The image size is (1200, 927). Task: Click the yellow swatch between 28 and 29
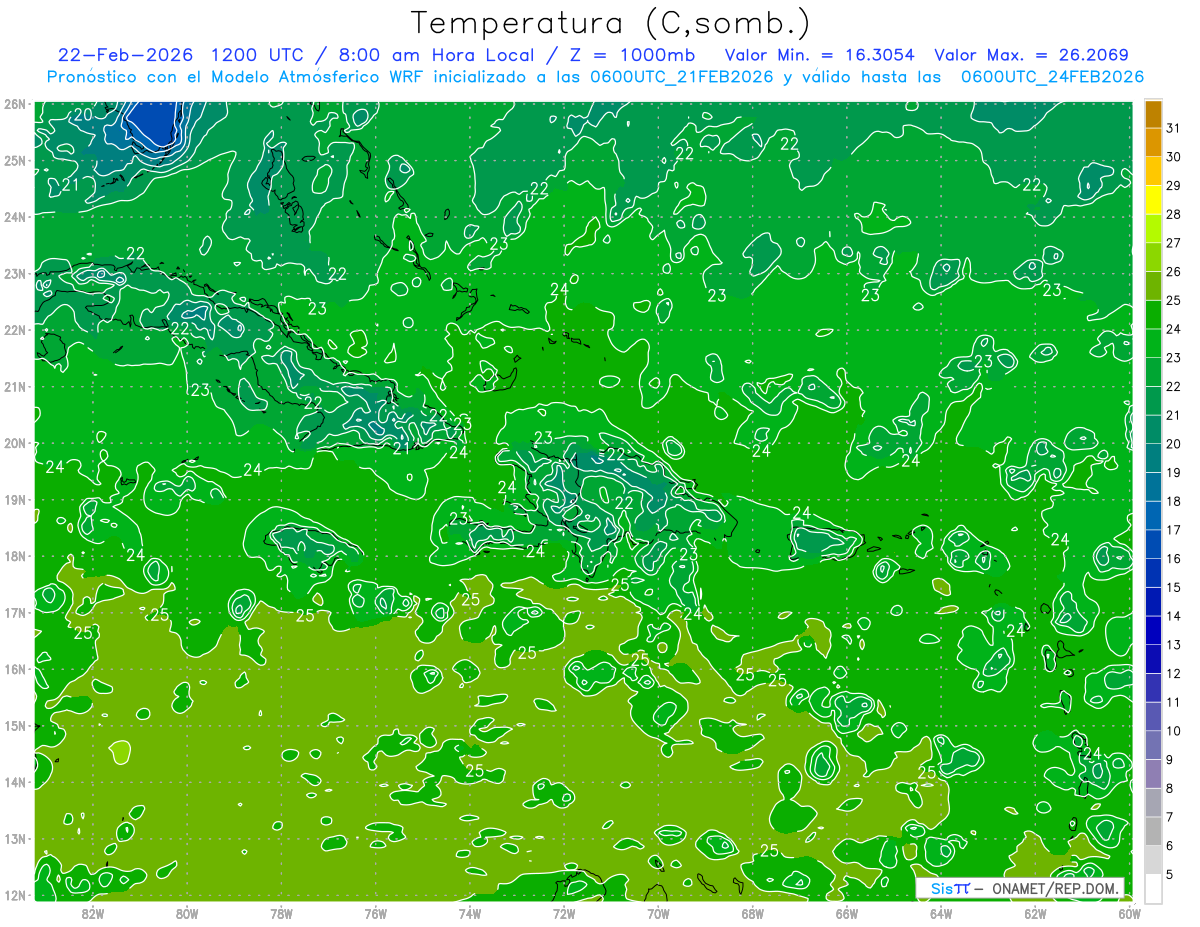coord(1153,200)
